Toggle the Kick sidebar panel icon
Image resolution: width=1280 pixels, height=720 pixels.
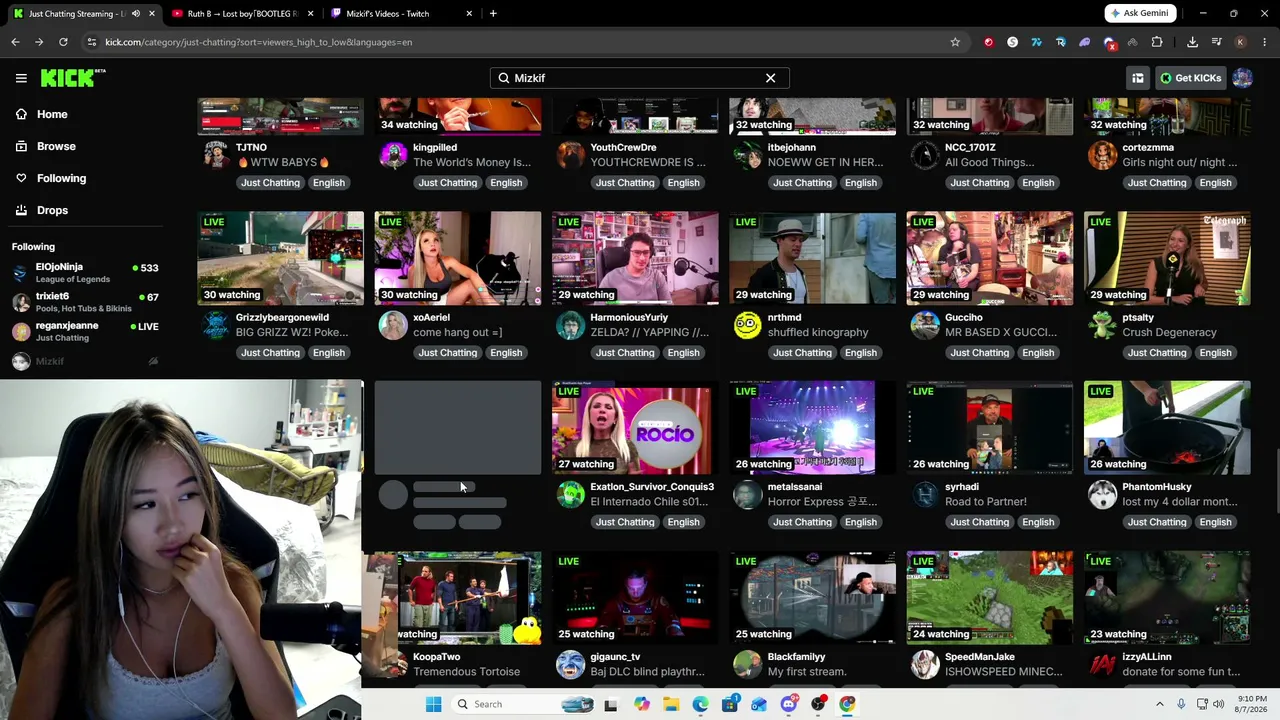pos(1138,78)
